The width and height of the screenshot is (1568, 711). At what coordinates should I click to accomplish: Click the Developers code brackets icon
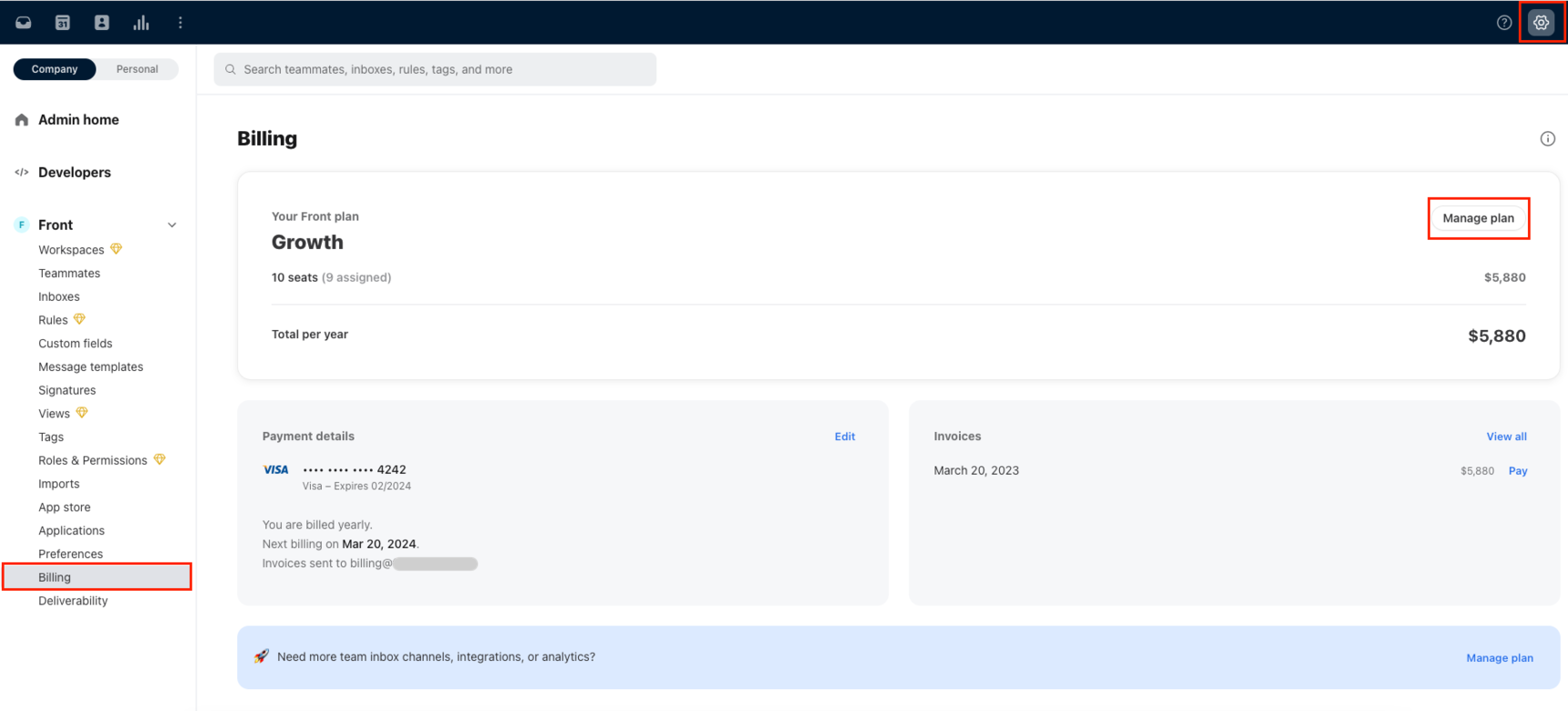(x=22, y=172)
